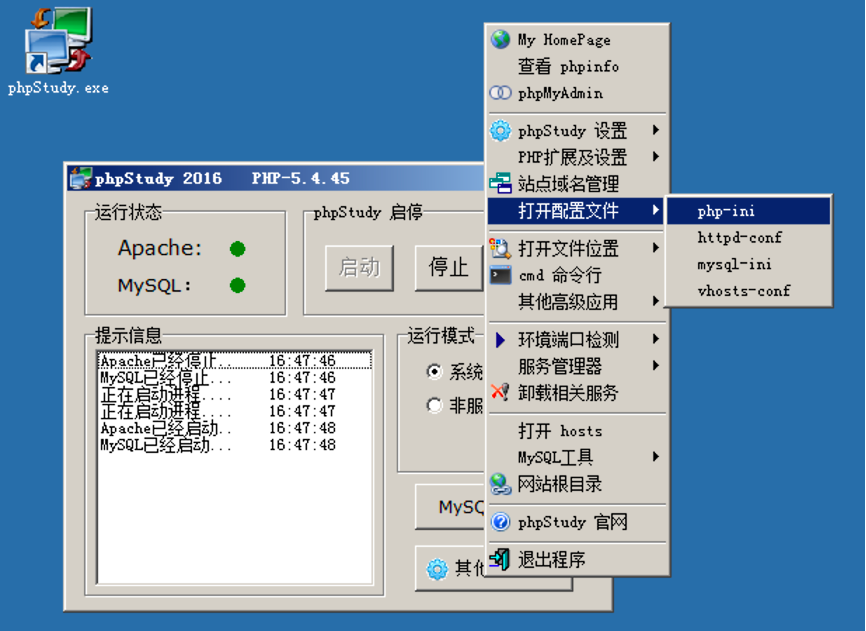Select the phpStudy 官网 menu label
The height and width of the screenshot is (631, 866).
(x=573, y=522)
